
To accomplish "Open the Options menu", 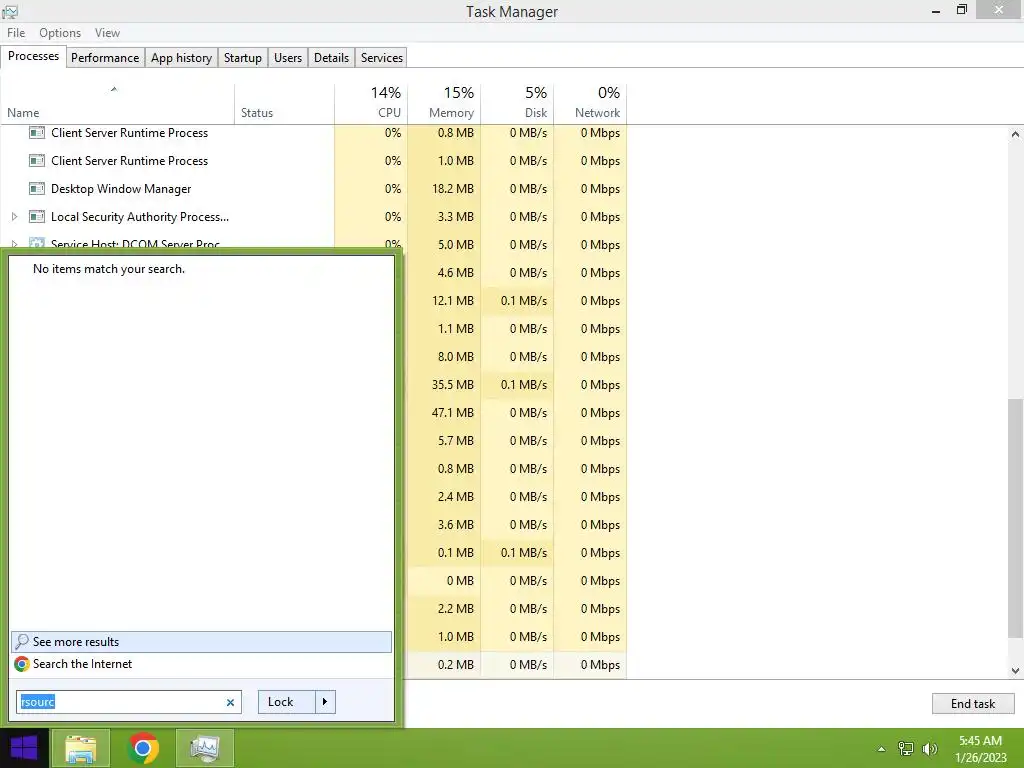I will tap(60, 33).
